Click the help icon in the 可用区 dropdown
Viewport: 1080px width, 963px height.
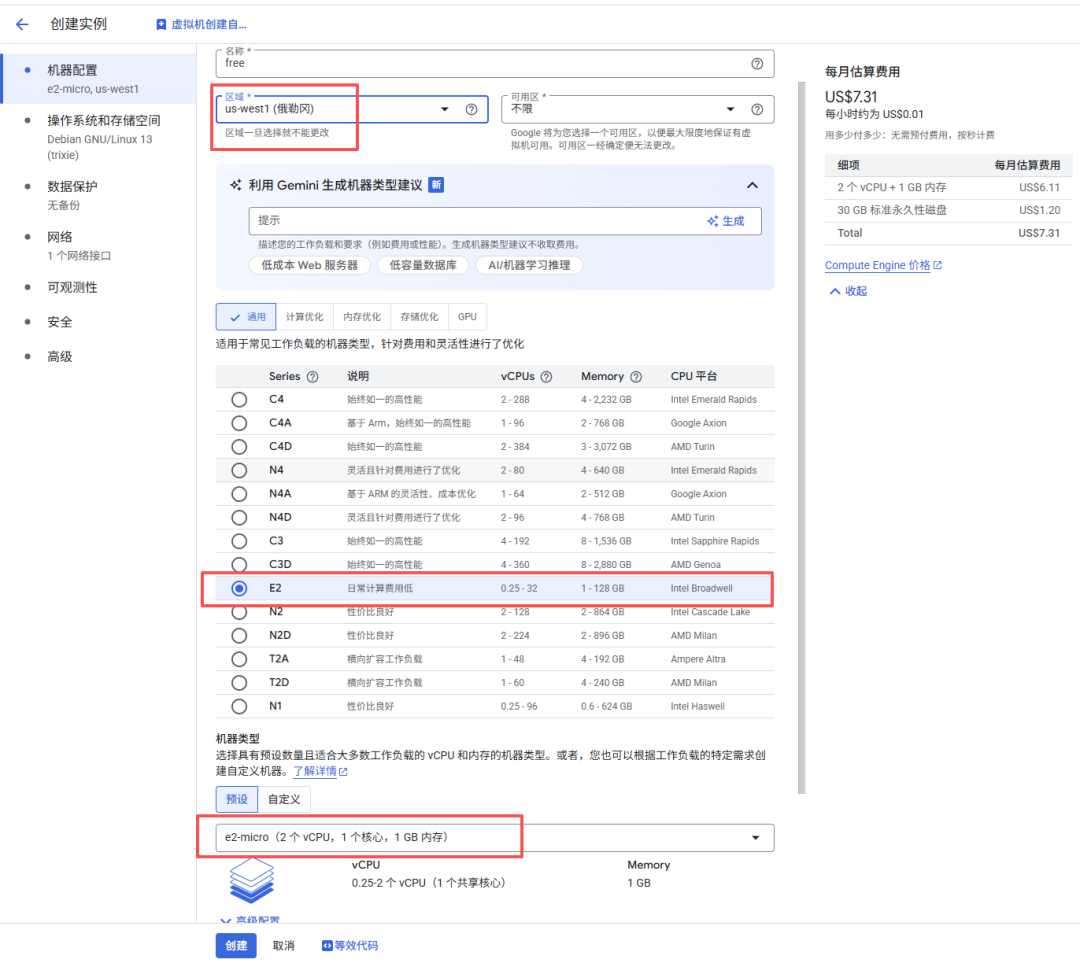[757, 109]
